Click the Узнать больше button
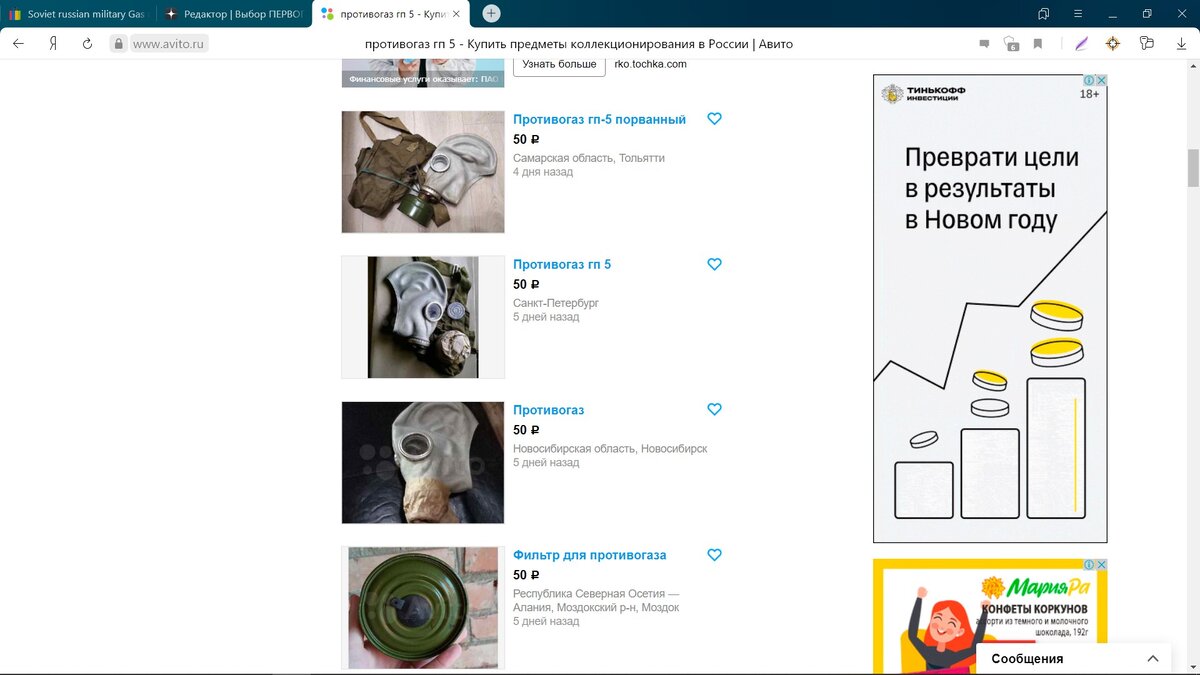This screenshot has width=1200, height=675. pyautogui.click(x=559, y=64)
